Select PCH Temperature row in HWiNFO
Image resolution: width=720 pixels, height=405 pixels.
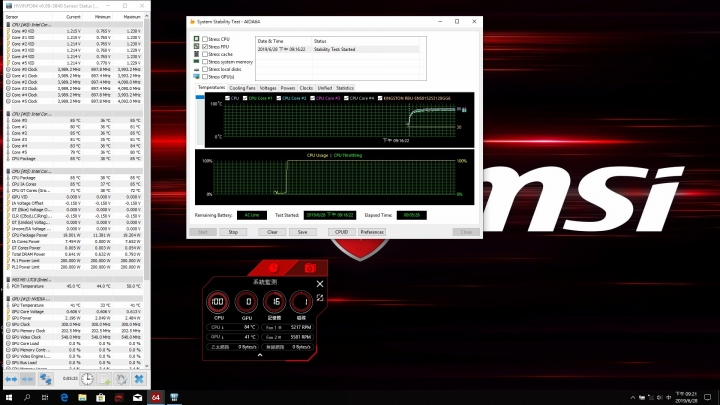pos(73,286)
